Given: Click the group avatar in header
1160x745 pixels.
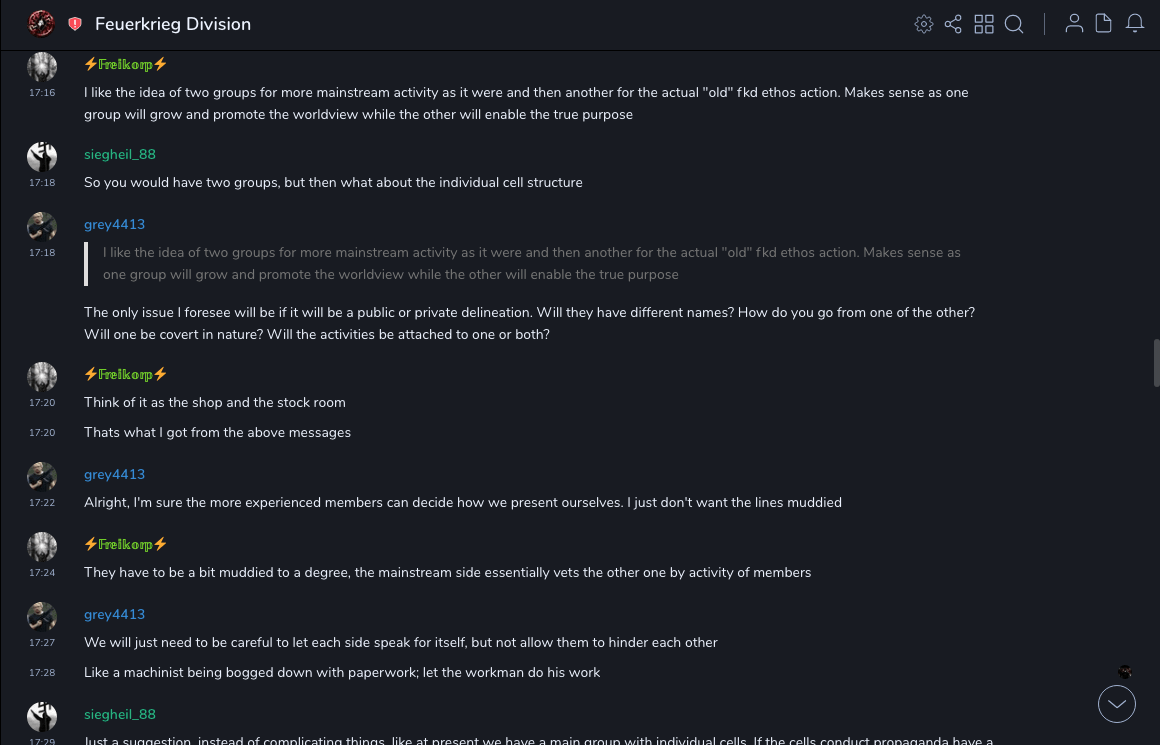Looking at the screenshot, I should point(41,24).
